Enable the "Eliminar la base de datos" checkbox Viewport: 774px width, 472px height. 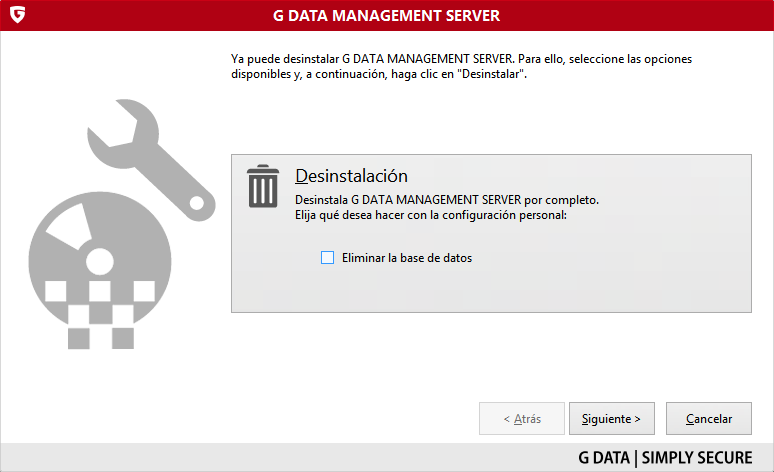pyautogui.click(x=327, y=258)
